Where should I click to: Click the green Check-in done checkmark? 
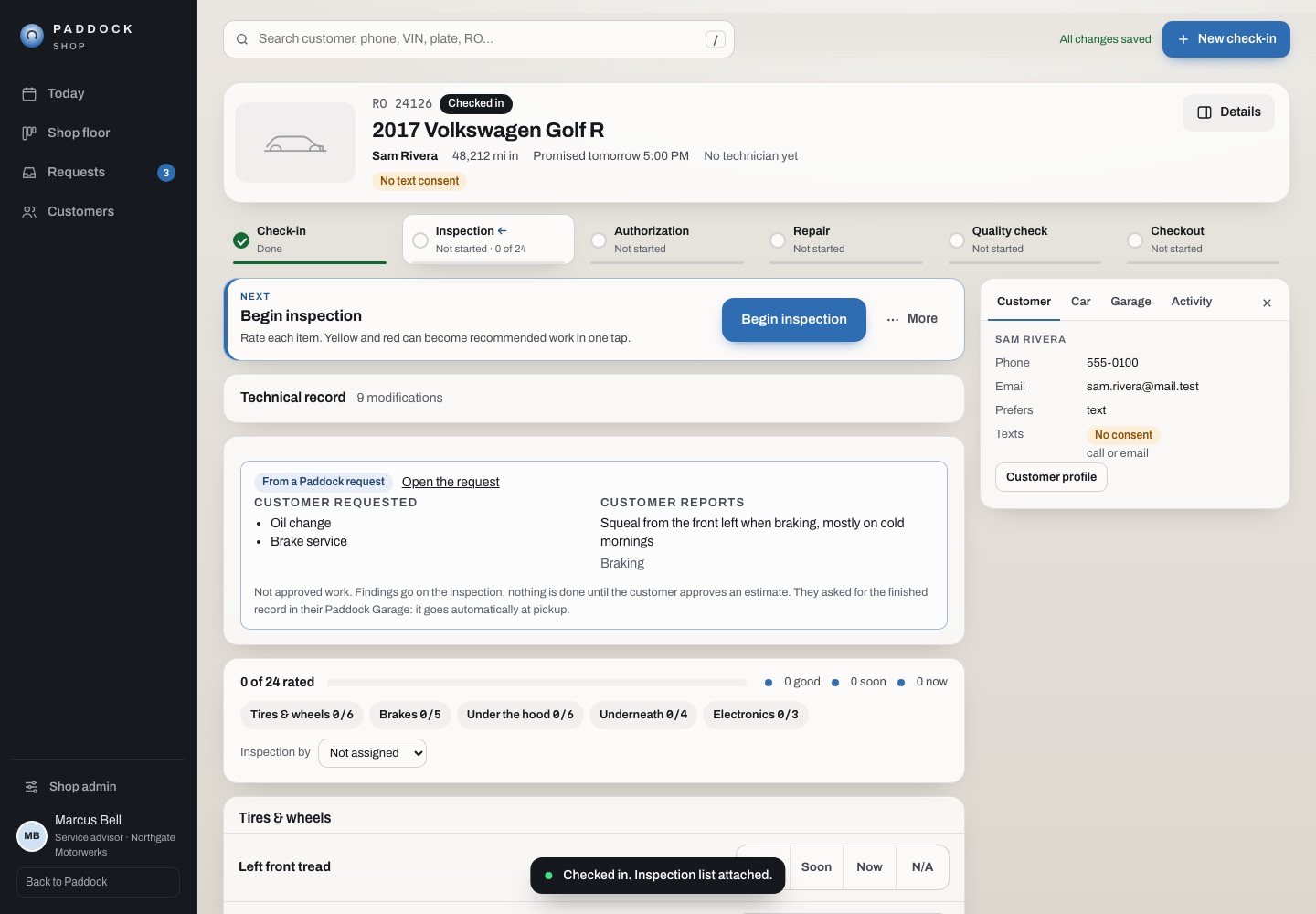241,240
